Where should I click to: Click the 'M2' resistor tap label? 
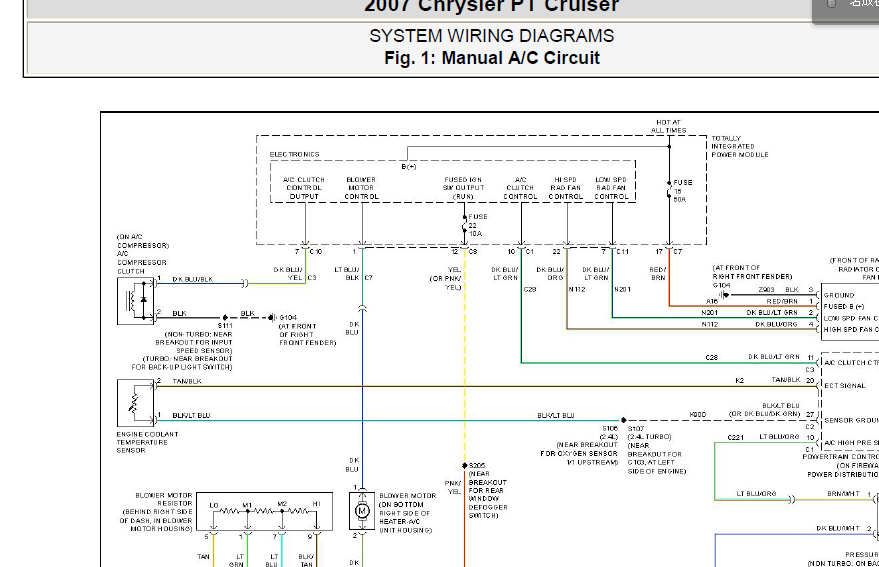pos(282,504)
